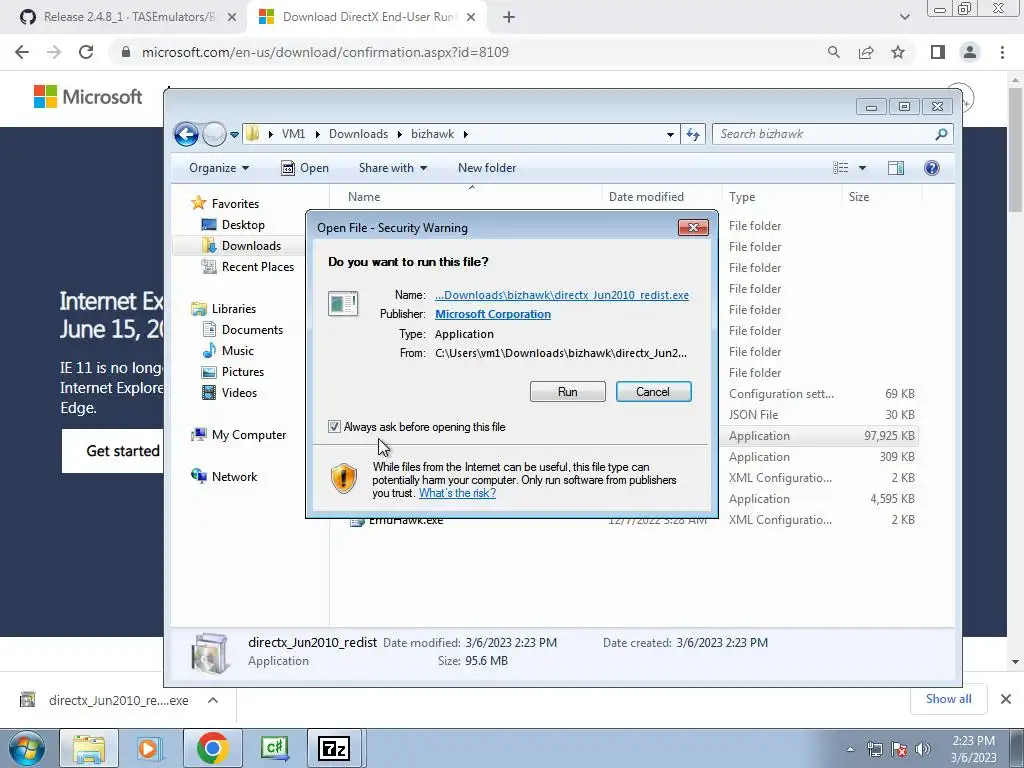
Task: Select My Computer in navigation pane
Action: 248,435
